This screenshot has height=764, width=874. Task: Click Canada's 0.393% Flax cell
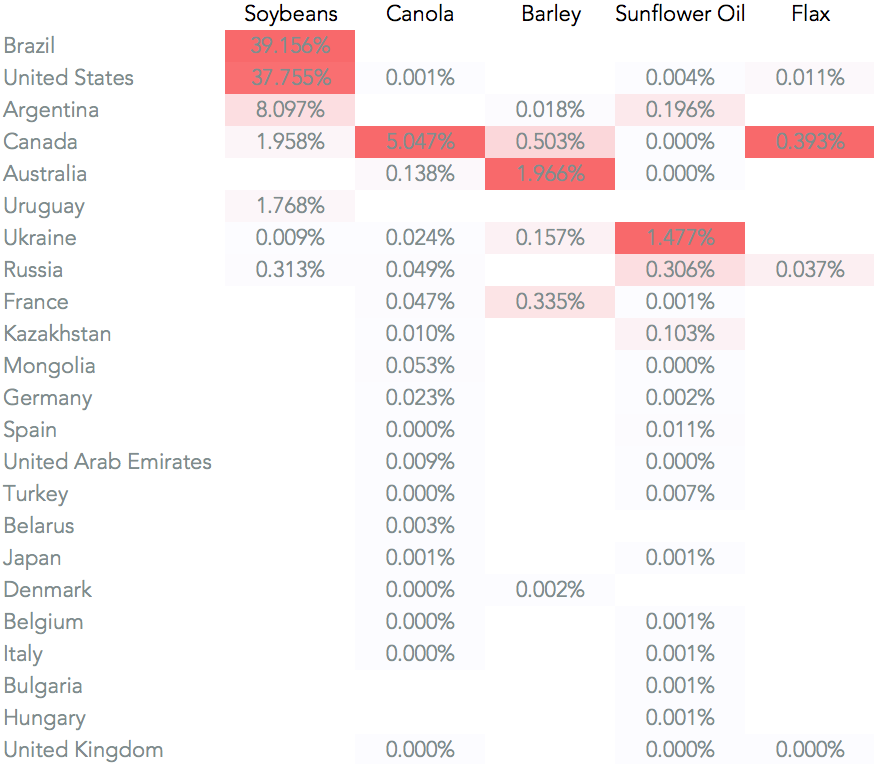coord(809,142)
